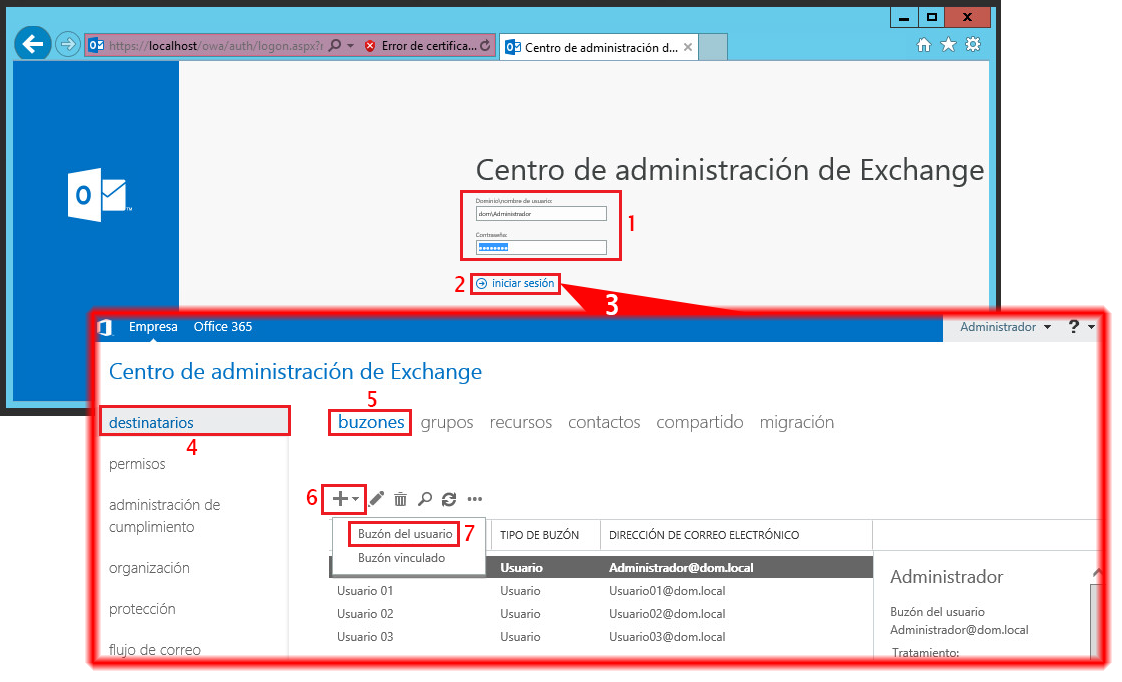
Task: Click the help question mark icon
Action: (1073, 326)
